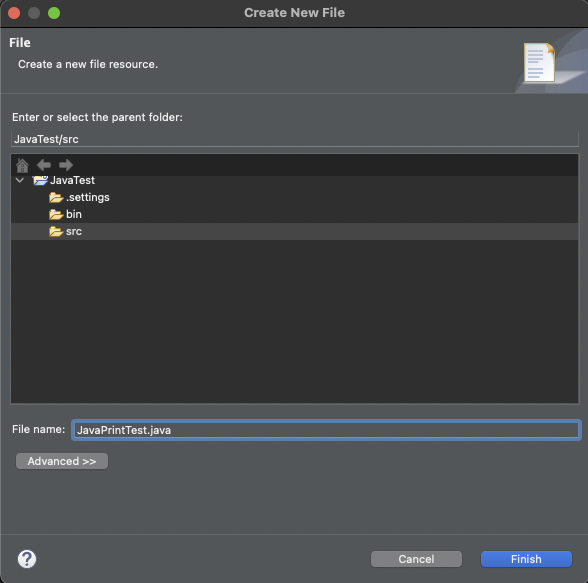Image resolution: width=588 pixels, height=583 pixels.
Task: Collapse the JavaTest tree node
Action: pos(20,180)
